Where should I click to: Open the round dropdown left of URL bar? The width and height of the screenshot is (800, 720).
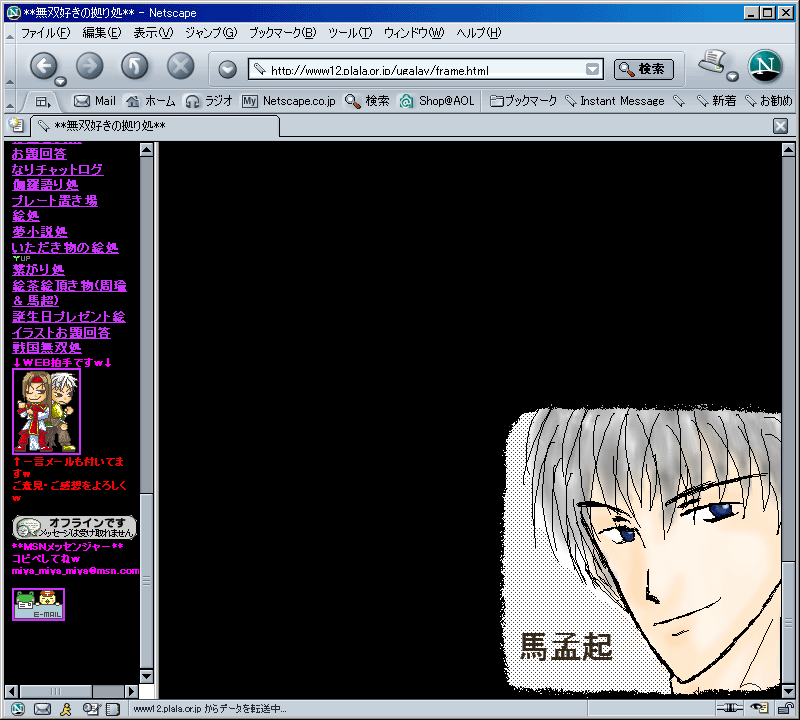(x=228, y=69)
